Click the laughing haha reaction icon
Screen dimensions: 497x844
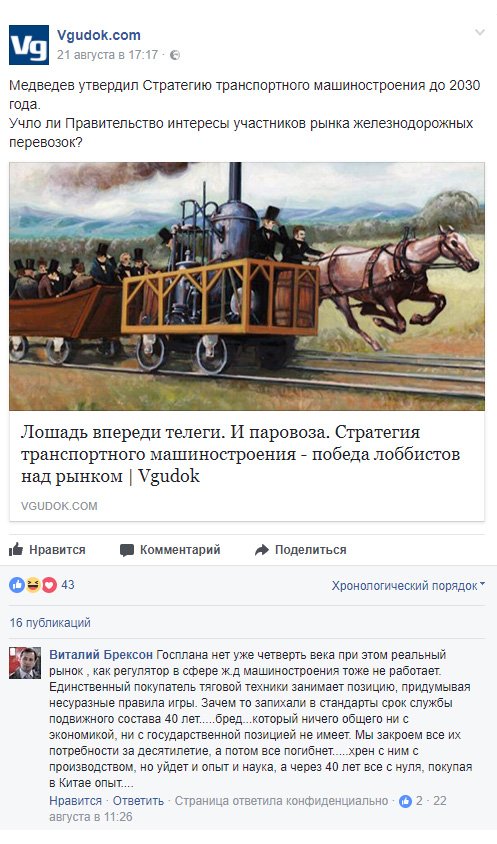pos(33,585)
